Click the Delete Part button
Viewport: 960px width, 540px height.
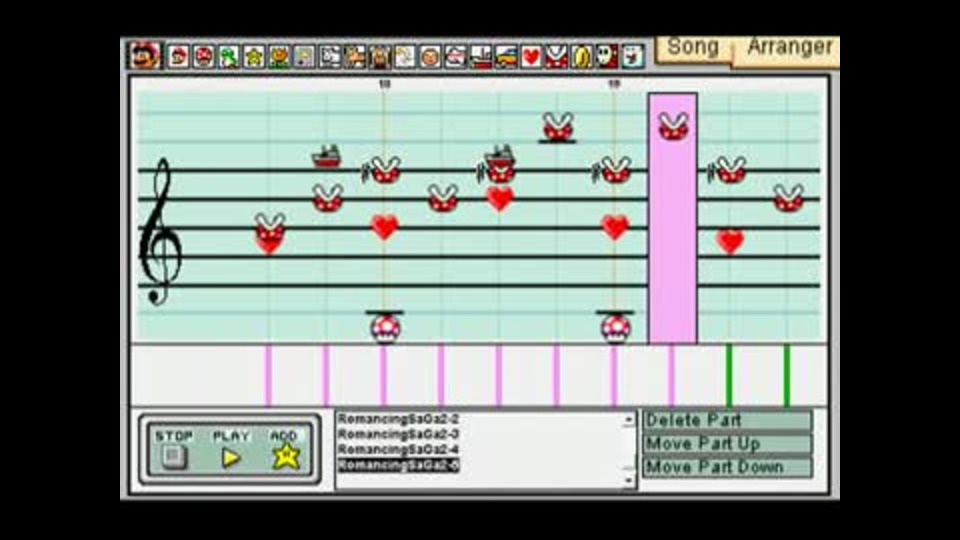coord(727,421)
